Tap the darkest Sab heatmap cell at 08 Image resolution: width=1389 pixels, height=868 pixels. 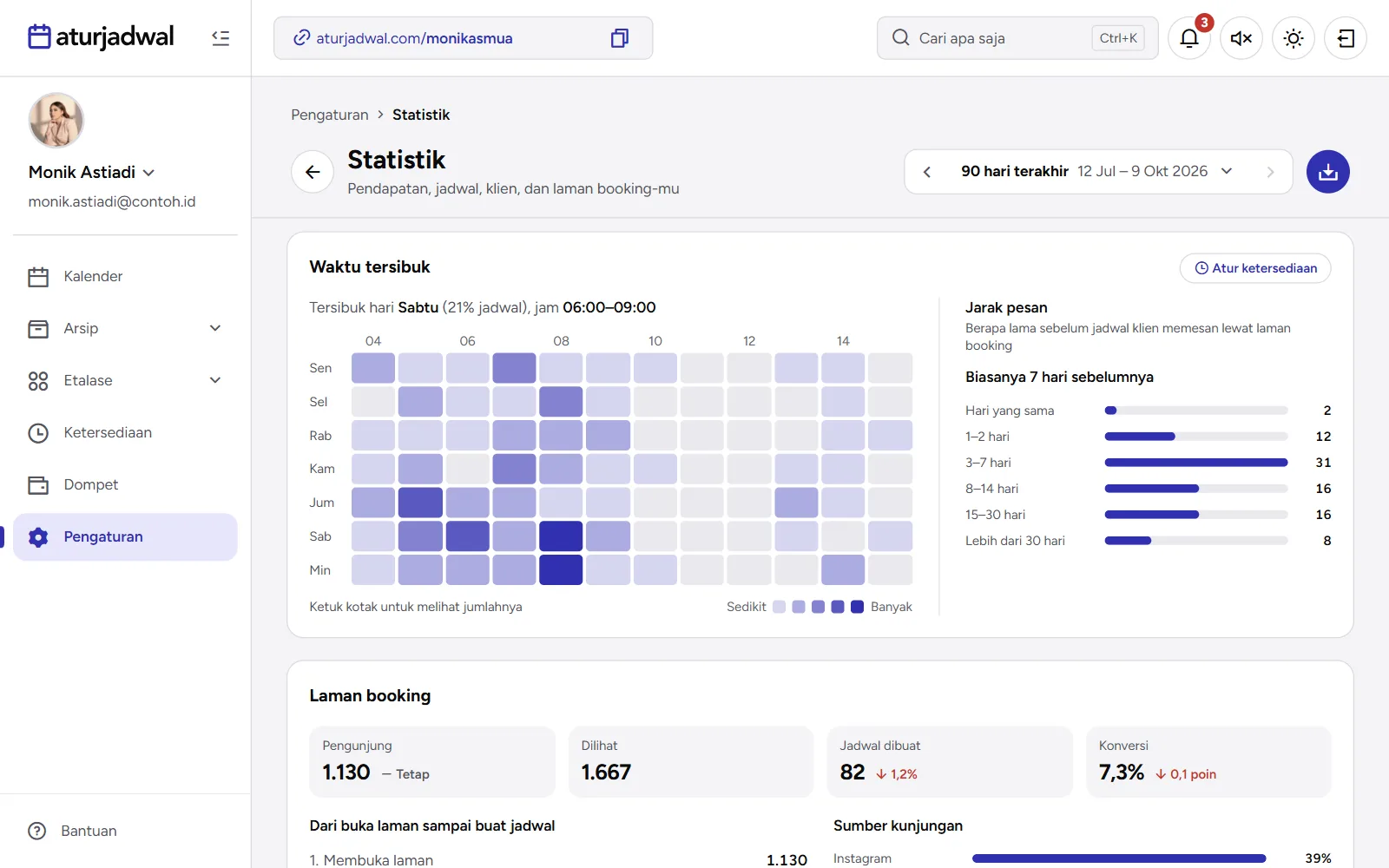click(561, 536)
